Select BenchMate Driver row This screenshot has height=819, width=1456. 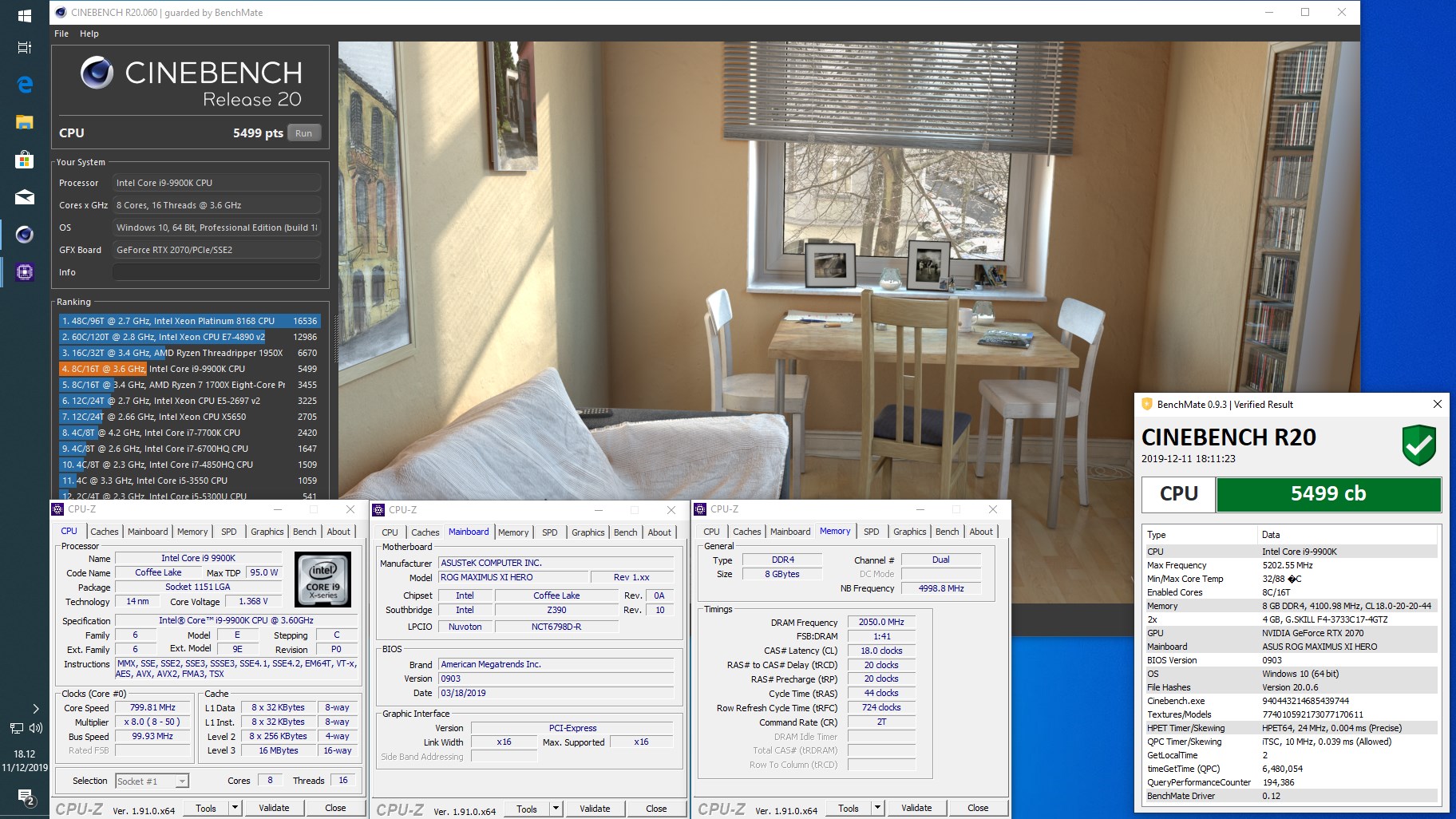tap(1290, 796)
